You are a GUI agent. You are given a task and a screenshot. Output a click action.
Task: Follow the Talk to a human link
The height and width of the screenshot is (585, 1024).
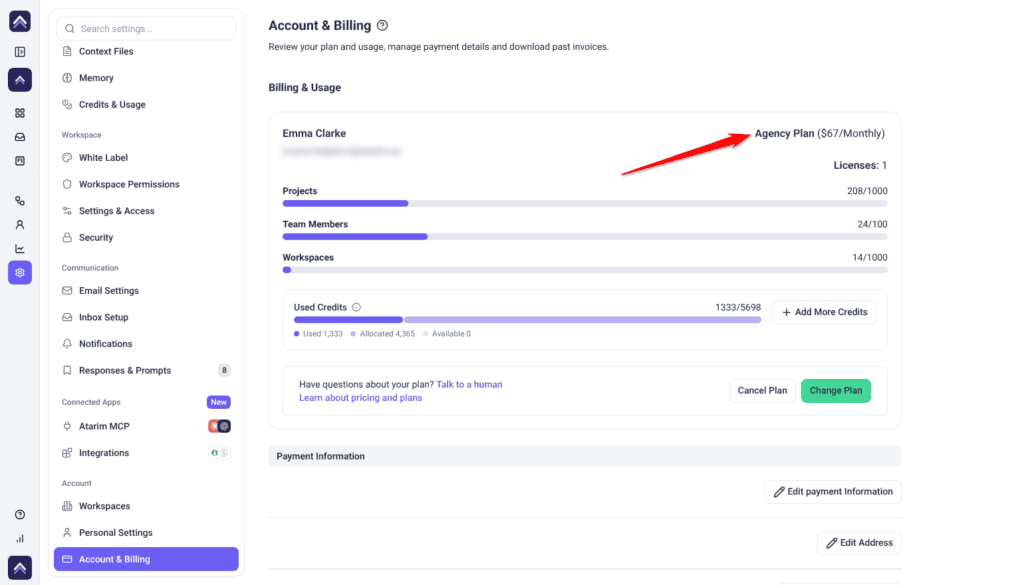[x=469, y=385]
